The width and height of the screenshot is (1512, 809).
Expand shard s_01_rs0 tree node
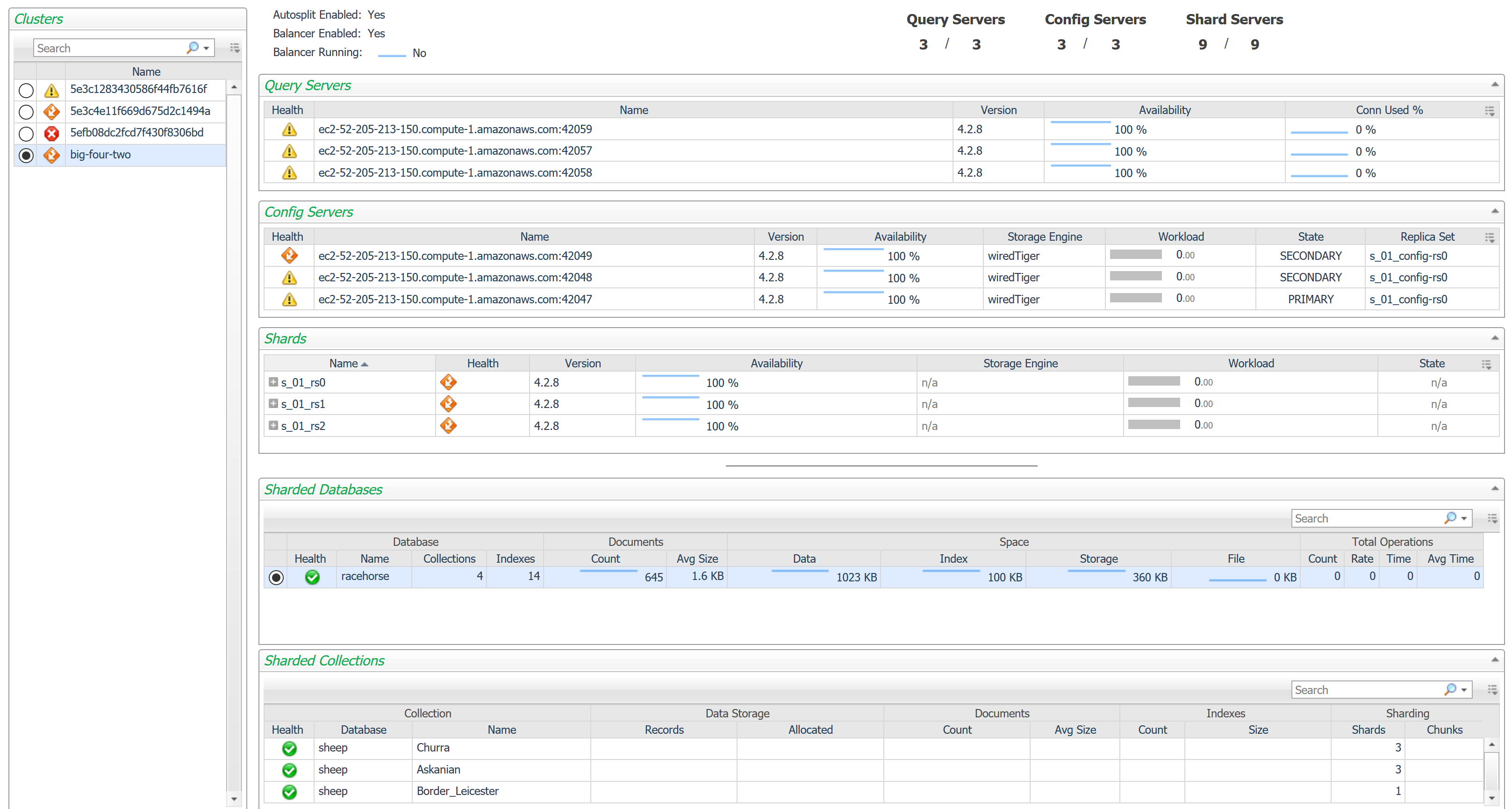[x=273, y=382]
